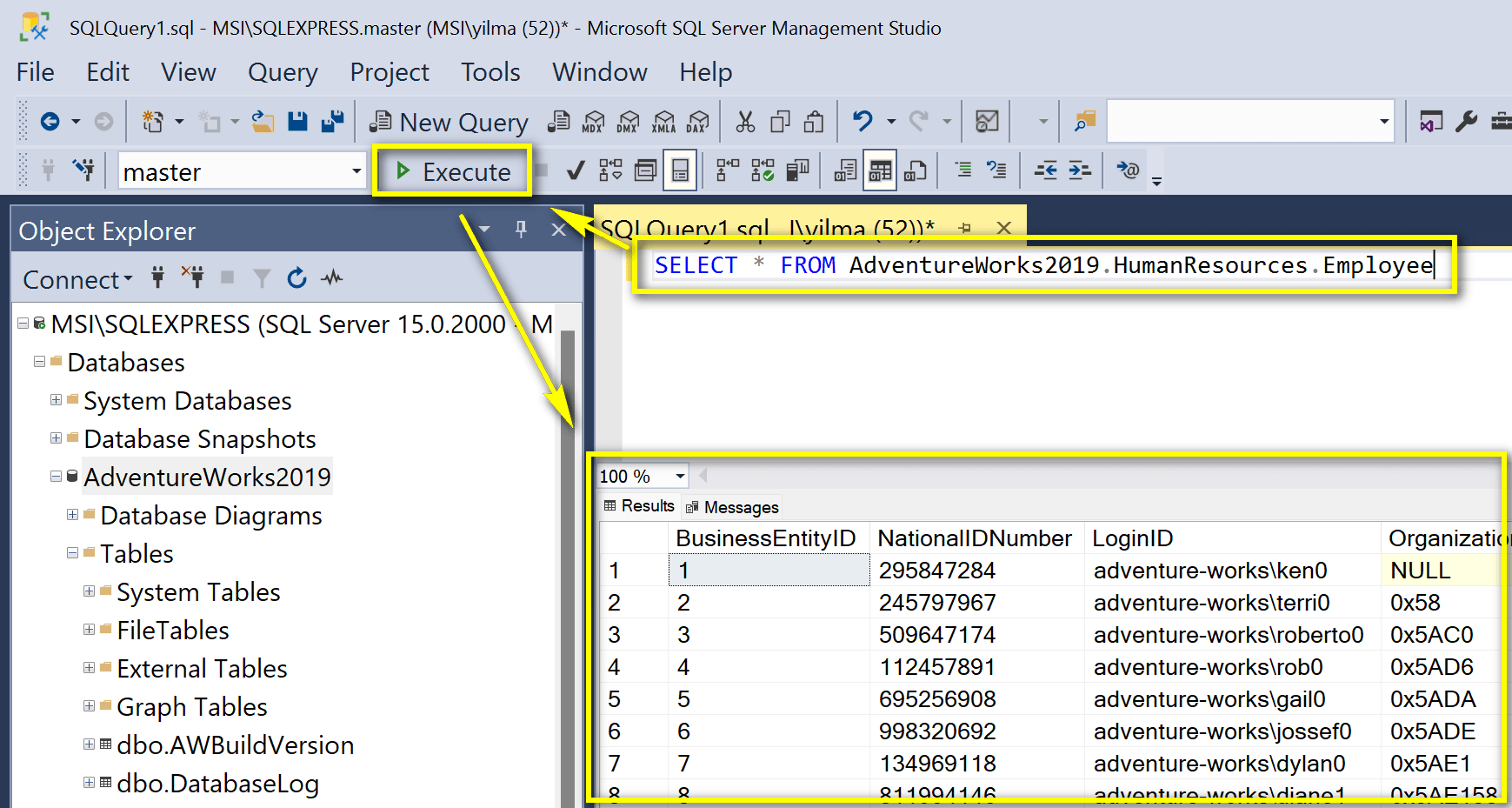Click the Database Engine Query icon
The width and height of the screenshot is (1512, 808).
(x=559, y=121)
